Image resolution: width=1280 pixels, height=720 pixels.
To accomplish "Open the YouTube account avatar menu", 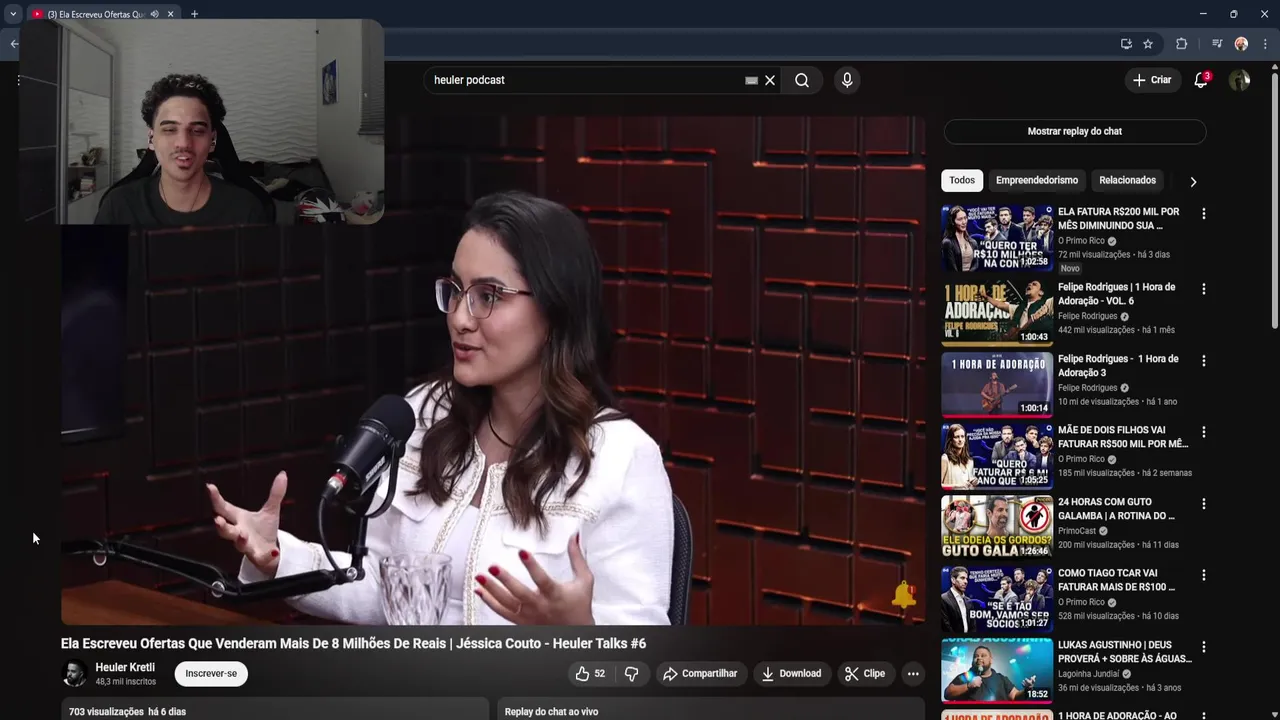I will click(x=1240, y=80).
